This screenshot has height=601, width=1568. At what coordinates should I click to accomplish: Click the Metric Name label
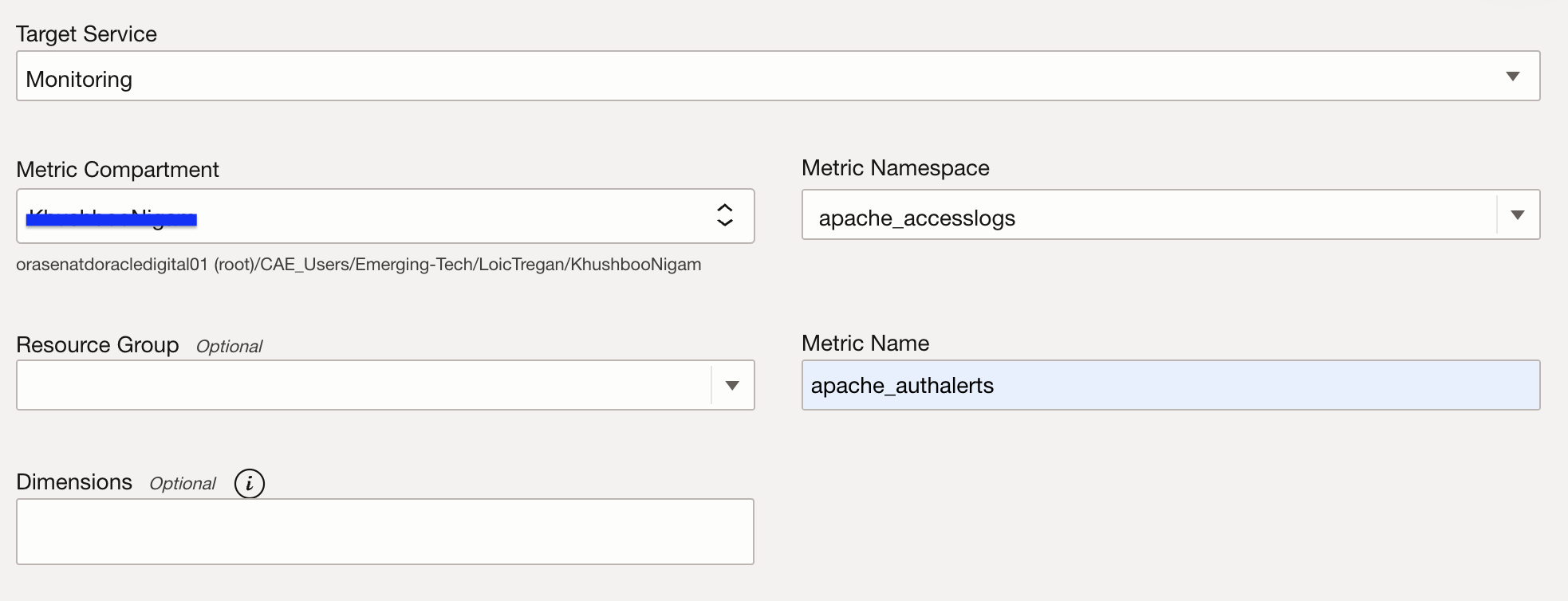(x=865, y=343)
